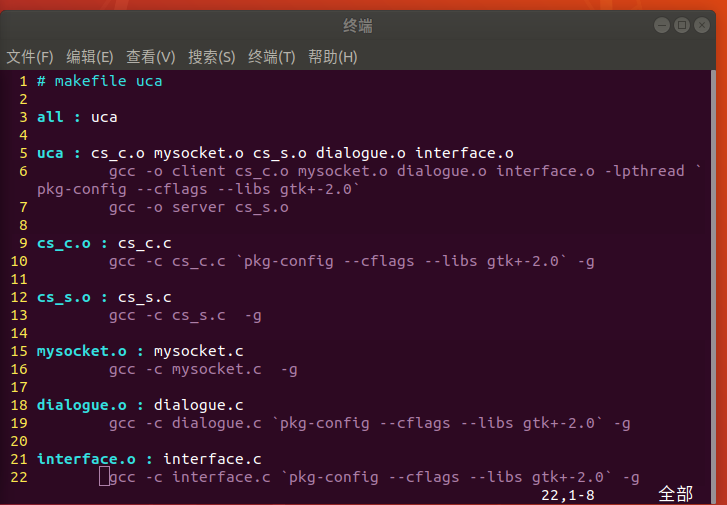Open the 终端(T) menu
The width and height of the screenshot is (727, 505).
click(x=272, y=57)
